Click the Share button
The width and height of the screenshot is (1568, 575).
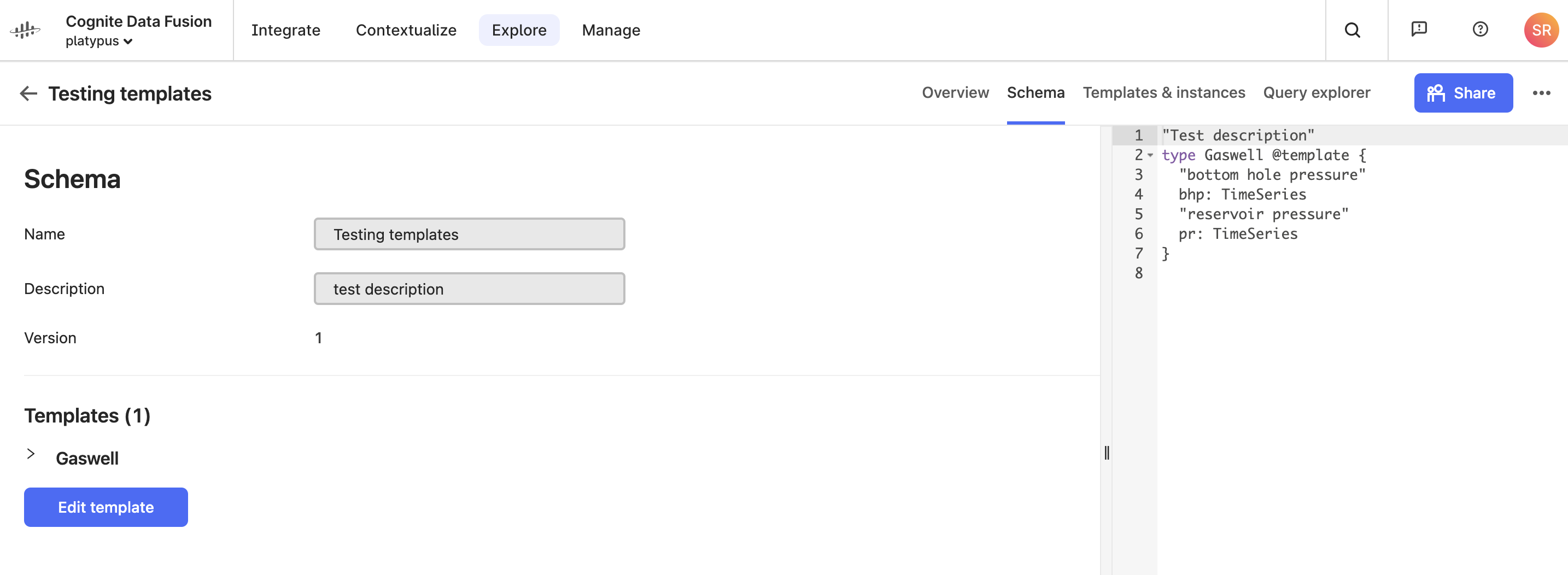(1462, 93)
